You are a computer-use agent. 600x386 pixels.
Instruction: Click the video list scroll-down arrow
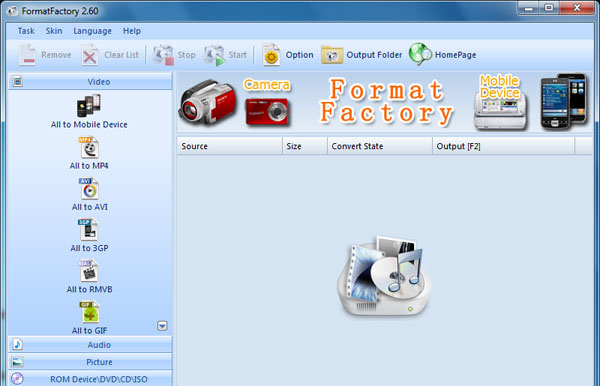[162, 326]
